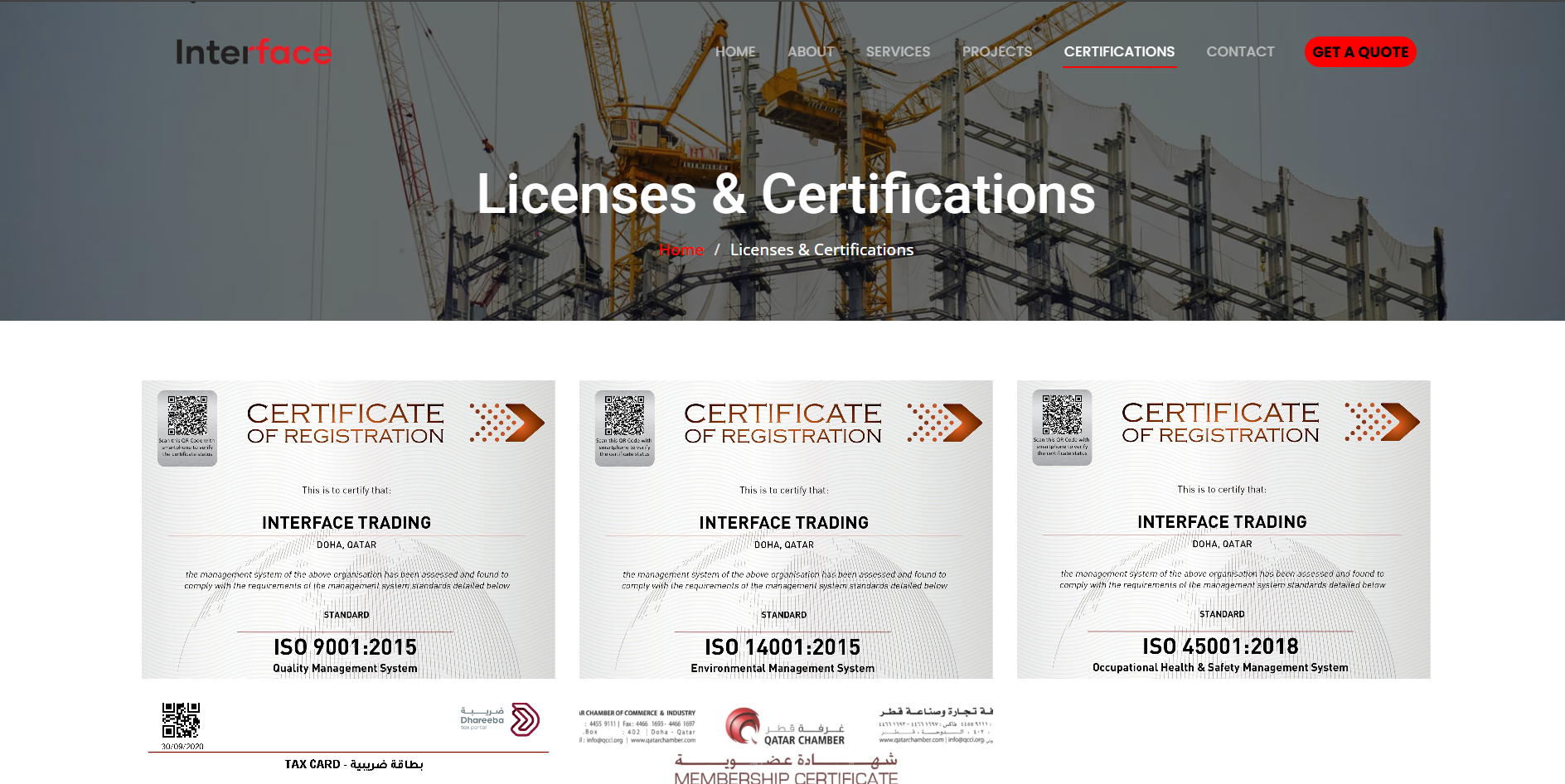The image size is (1565, 784).
Task: Click the 'Licenses & Certifications' page heading
Action: [786, 194]
